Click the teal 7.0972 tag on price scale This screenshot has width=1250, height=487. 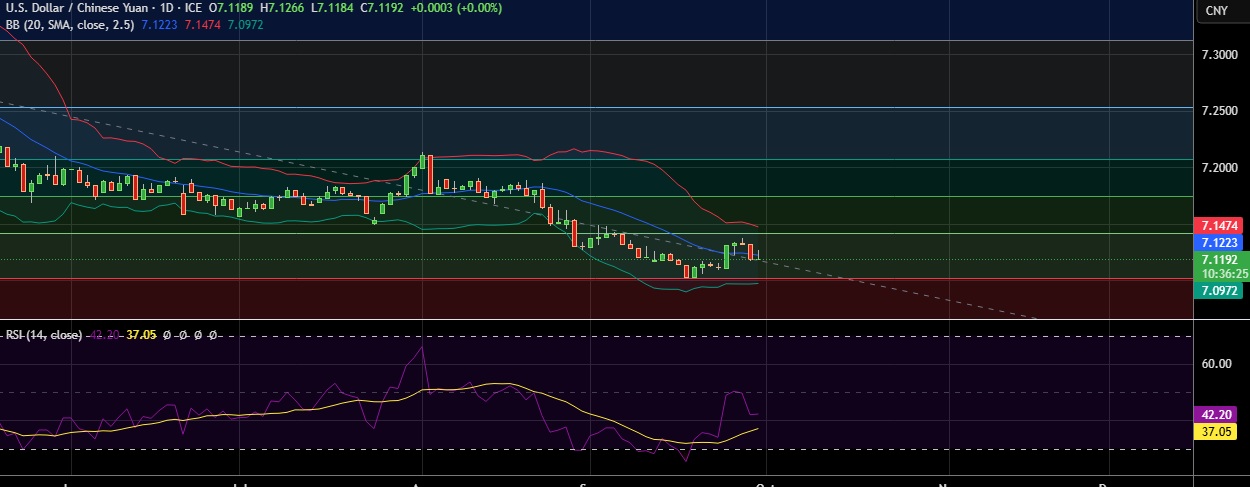pos(1221,289)
